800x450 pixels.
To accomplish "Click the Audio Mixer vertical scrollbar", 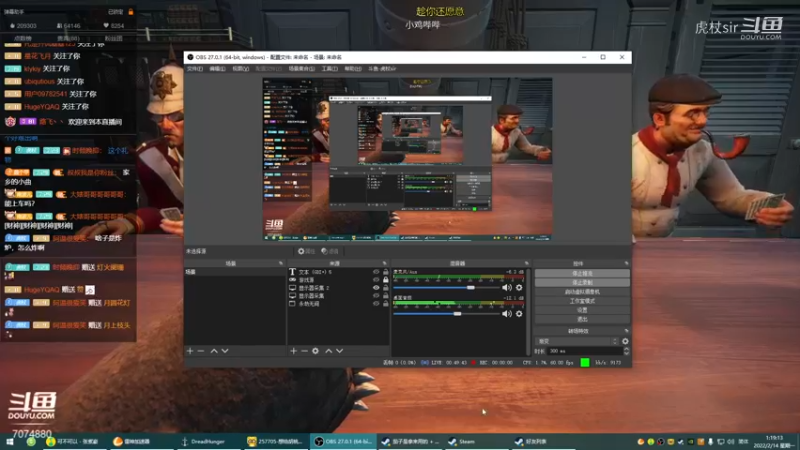I will pyautogui.click(x=528, y=311).
